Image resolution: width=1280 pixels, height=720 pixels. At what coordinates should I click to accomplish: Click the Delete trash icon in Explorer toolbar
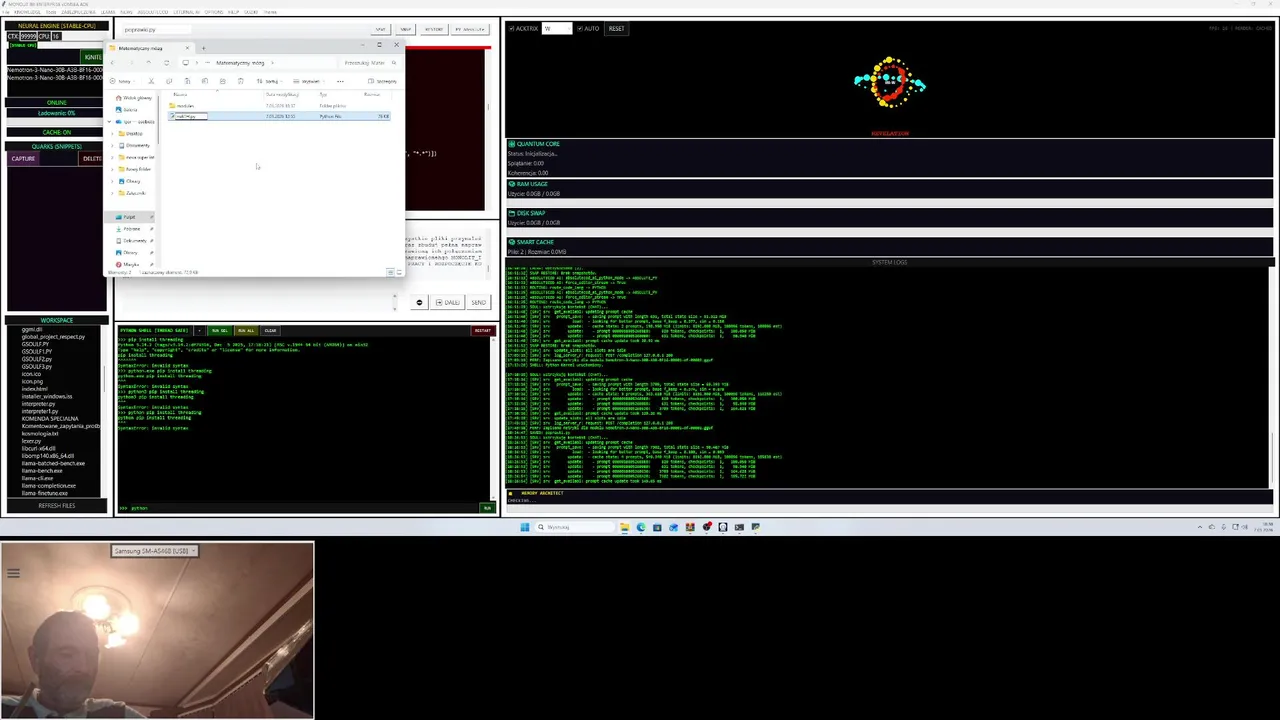[241, 81]
